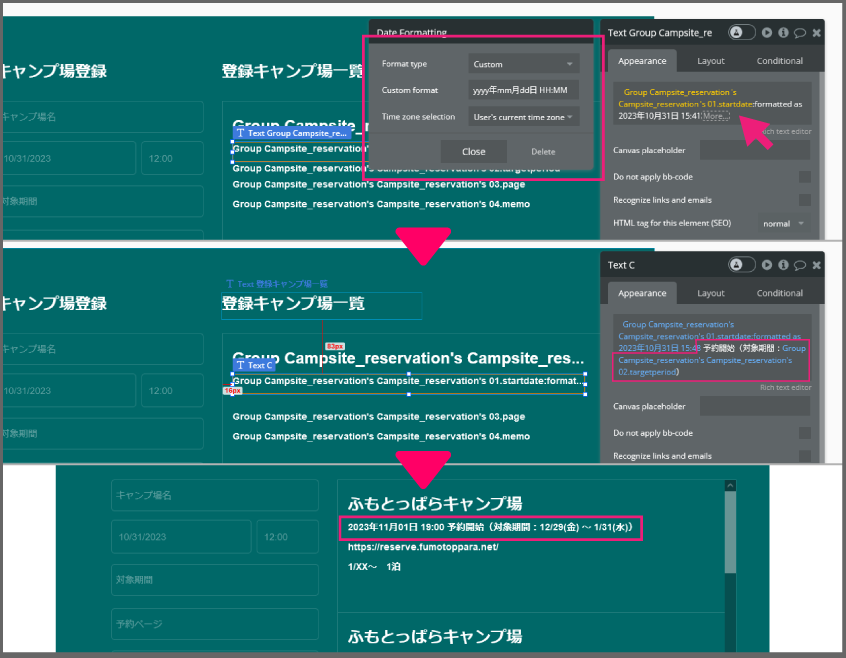Viewport: 846px width, 658px height.
Task: Toggle the lock switch in the Text C panel
Action: (741, 264)
